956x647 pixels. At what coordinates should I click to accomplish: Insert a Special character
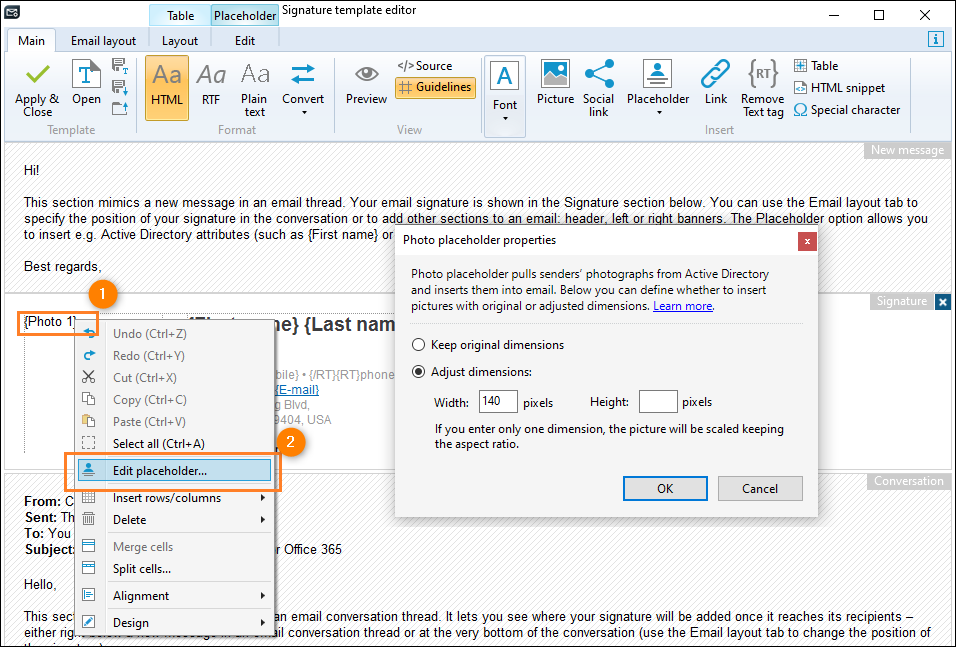click(x=847, y=110)
